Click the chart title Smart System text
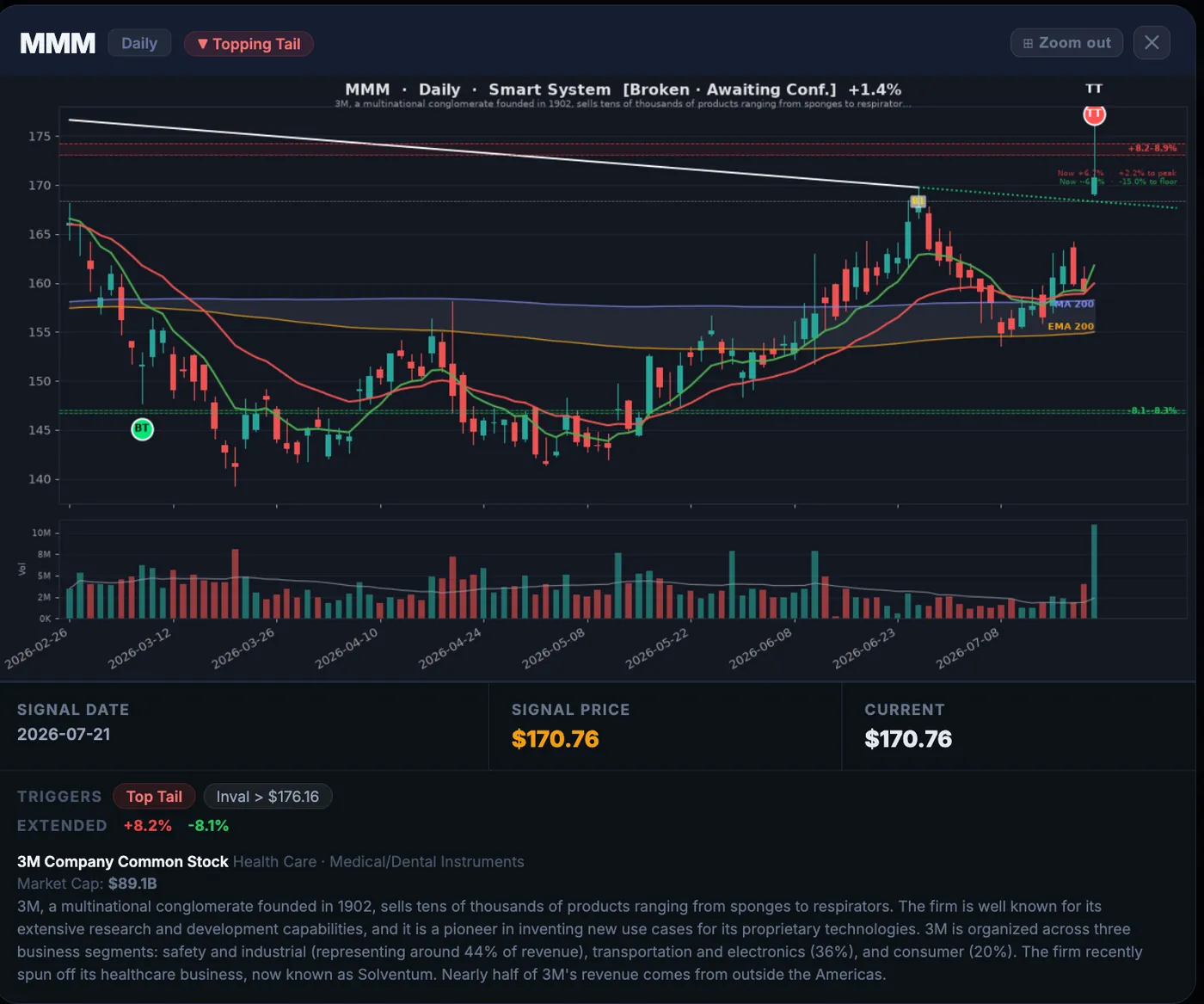 [x=550, y=89]
